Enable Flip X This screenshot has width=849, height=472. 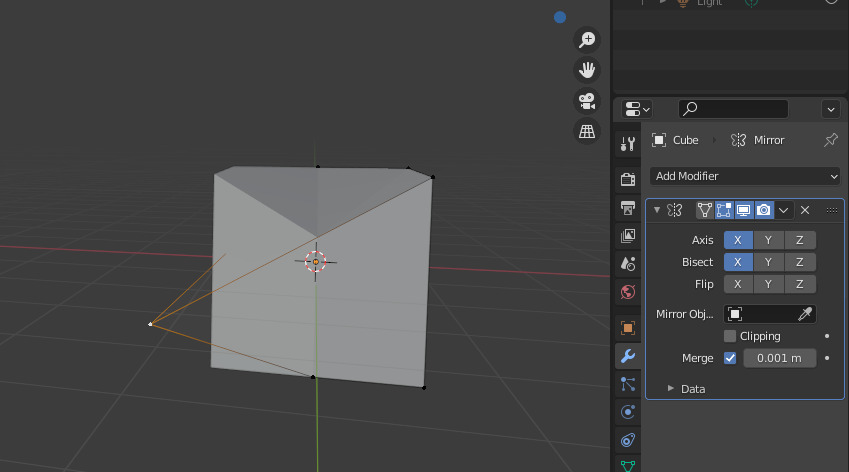[x=738, y=285]
